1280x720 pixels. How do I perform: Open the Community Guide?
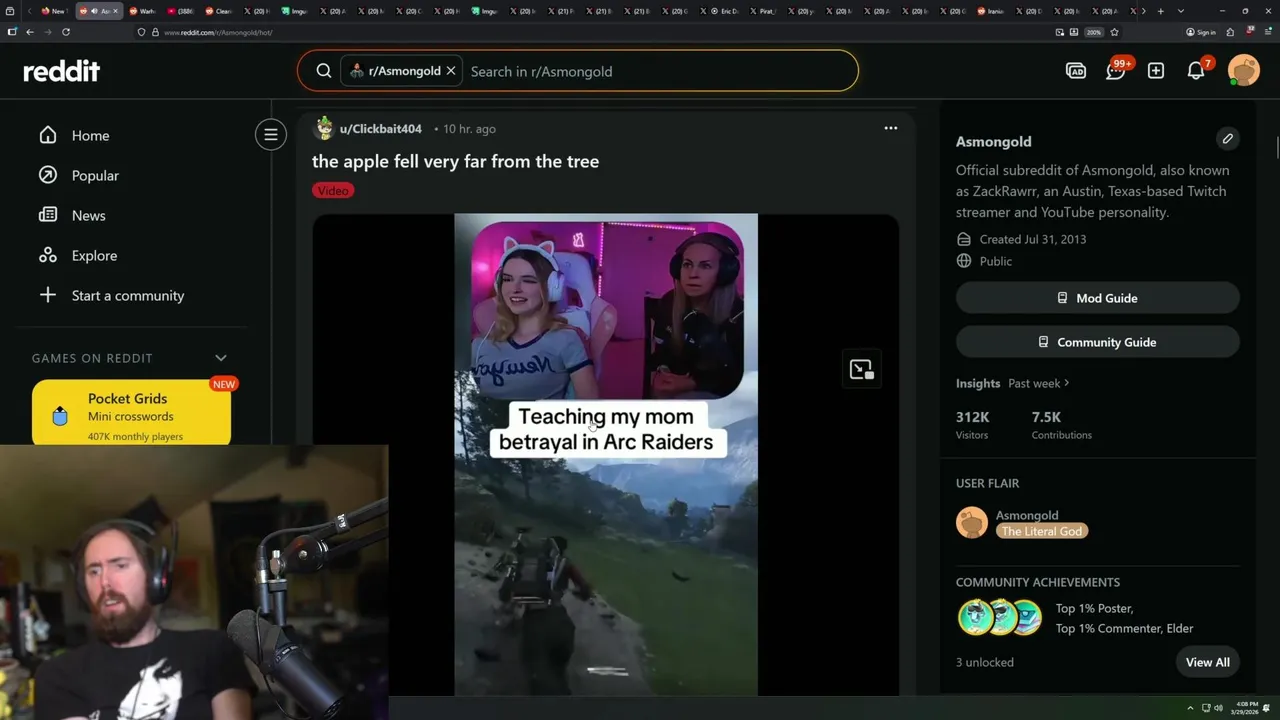(1097, 342)
